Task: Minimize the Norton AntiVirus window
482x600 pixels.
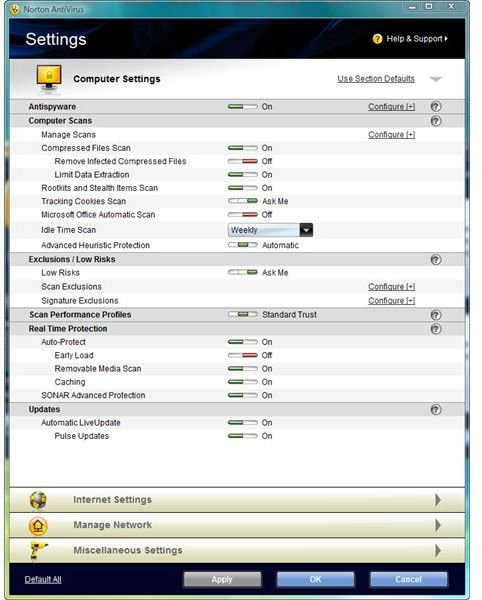Action: 412,7
